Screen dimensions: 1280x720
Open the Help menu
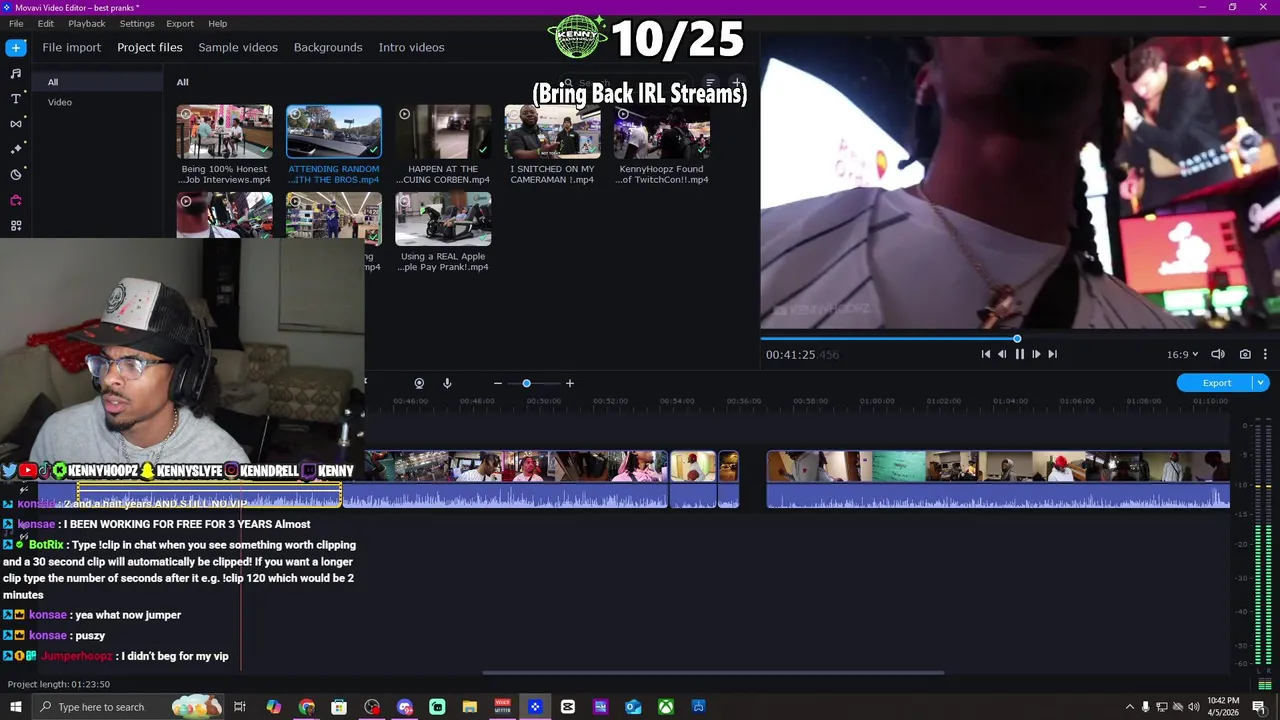[217, 23]
